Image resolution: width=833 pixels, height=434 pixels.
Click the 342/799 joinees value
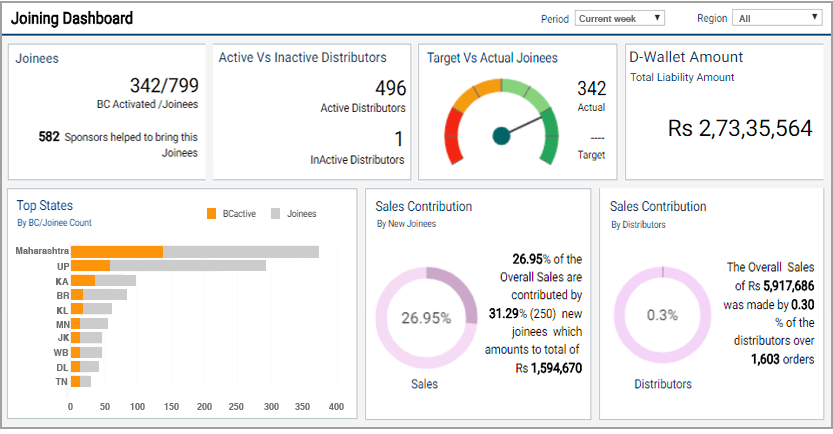click(164, 85)
